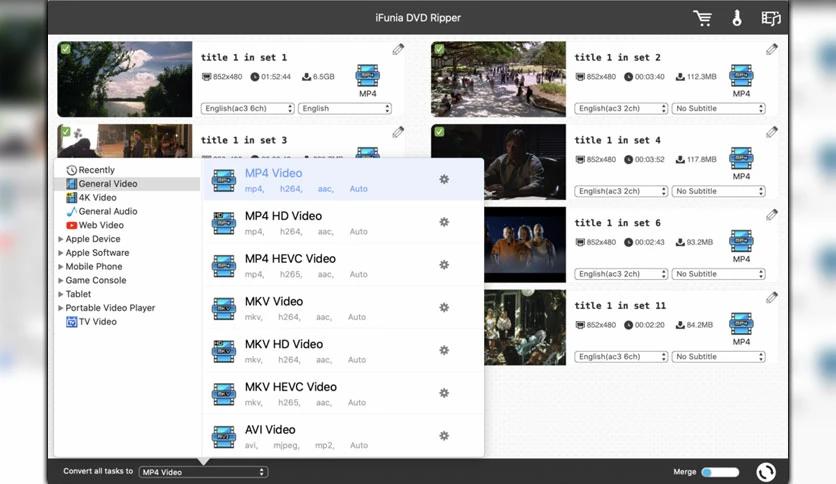The height and width of the screenshot is (484, 836).
Task: Select the 4K Video category
Action: (x=97, y=198)
